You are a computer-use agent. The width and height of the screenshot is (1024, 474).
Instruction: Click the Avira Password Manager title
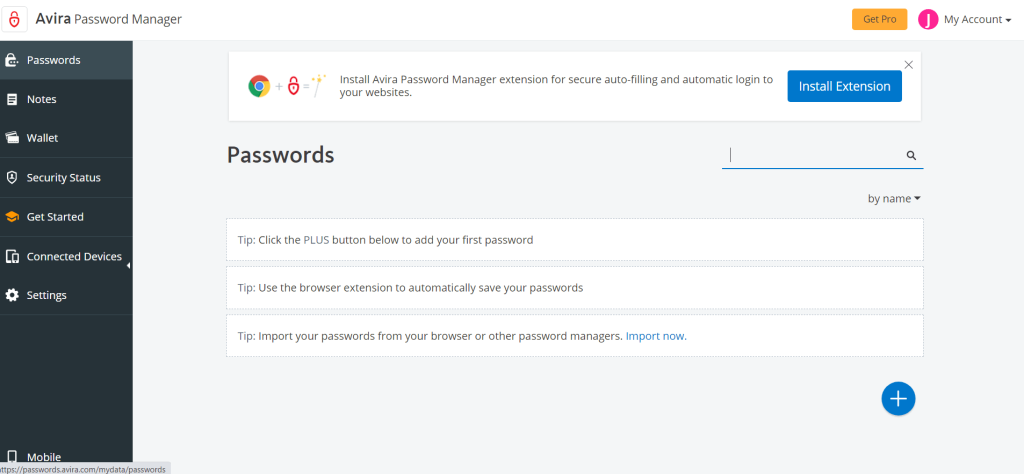[108, 20]
